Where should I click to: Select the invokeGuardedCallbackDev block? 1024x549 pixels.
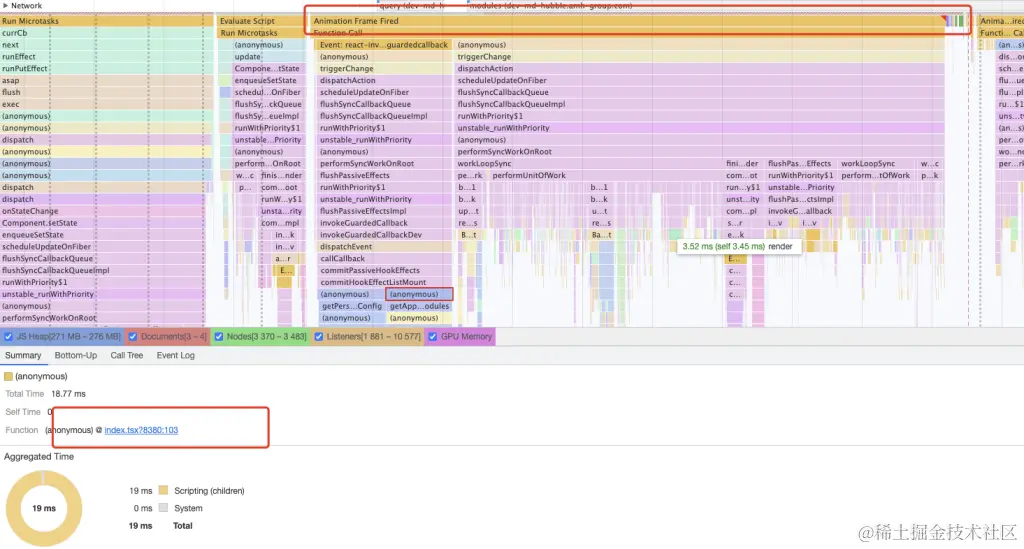(x=383, y=235)
